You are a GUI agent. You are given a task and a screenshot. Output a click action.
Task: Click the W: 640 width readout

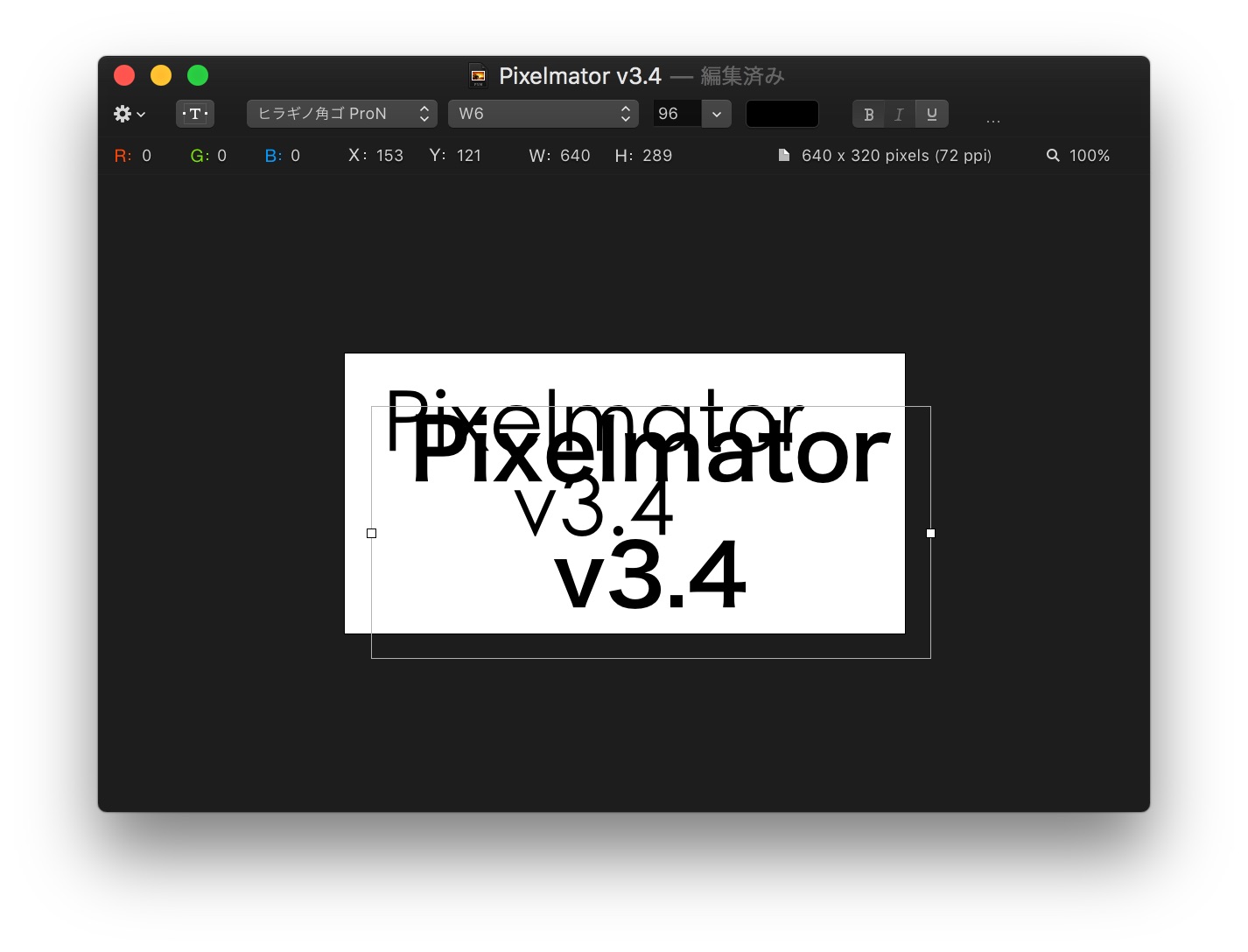click(x=560, y=156)
